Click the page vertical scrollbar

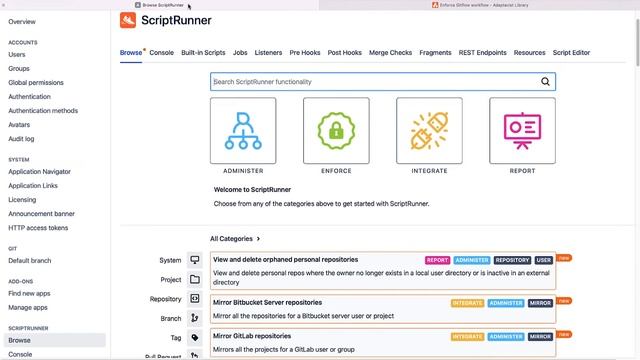point(637,42)
